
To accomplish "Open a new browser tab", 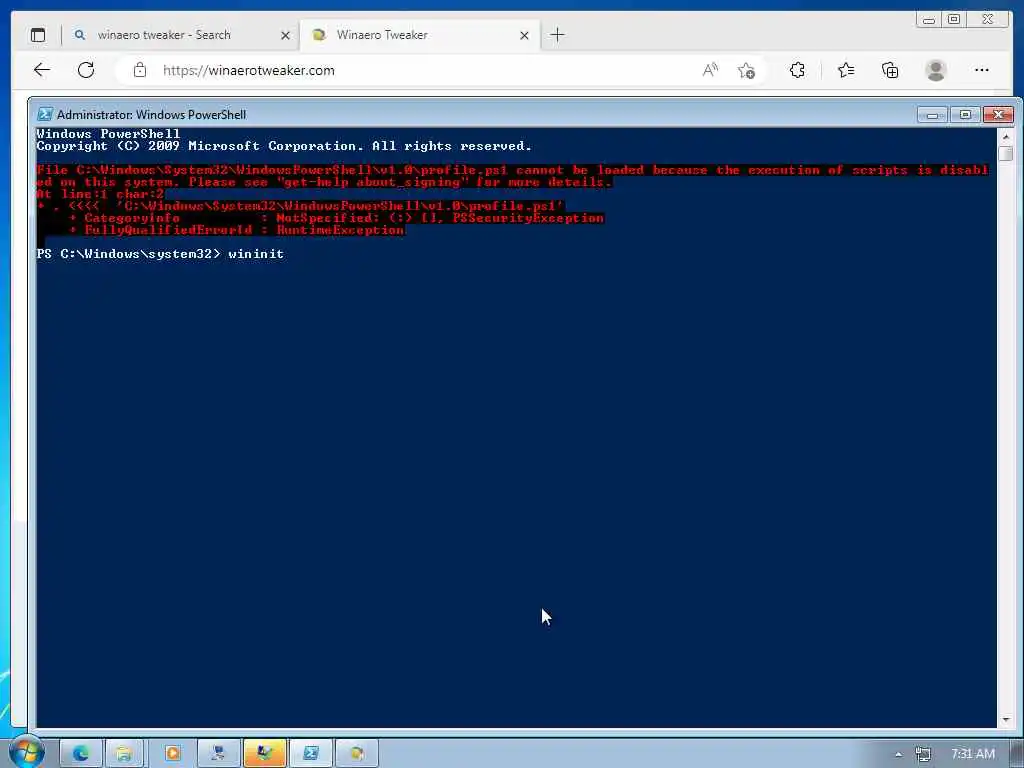I will 557,35.
